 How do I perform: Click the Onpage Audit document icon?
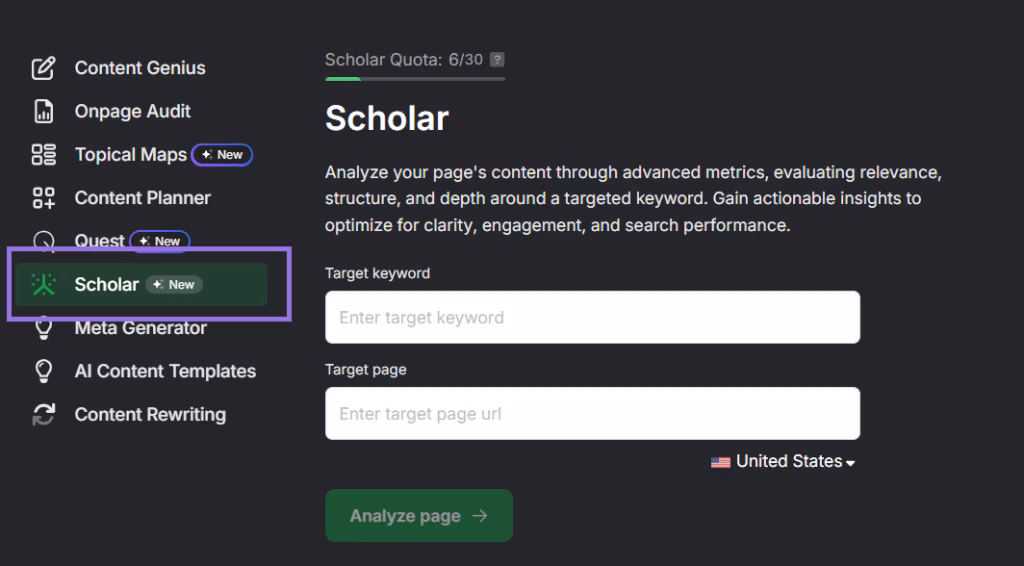click(x=43, y=111)
